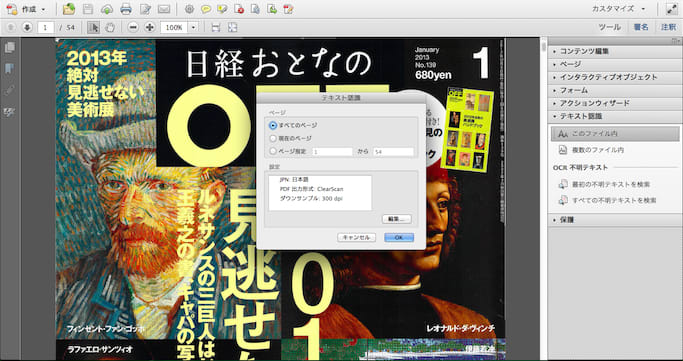
Task: Open the 注釈 tab
Action: [x=668, y=27]
